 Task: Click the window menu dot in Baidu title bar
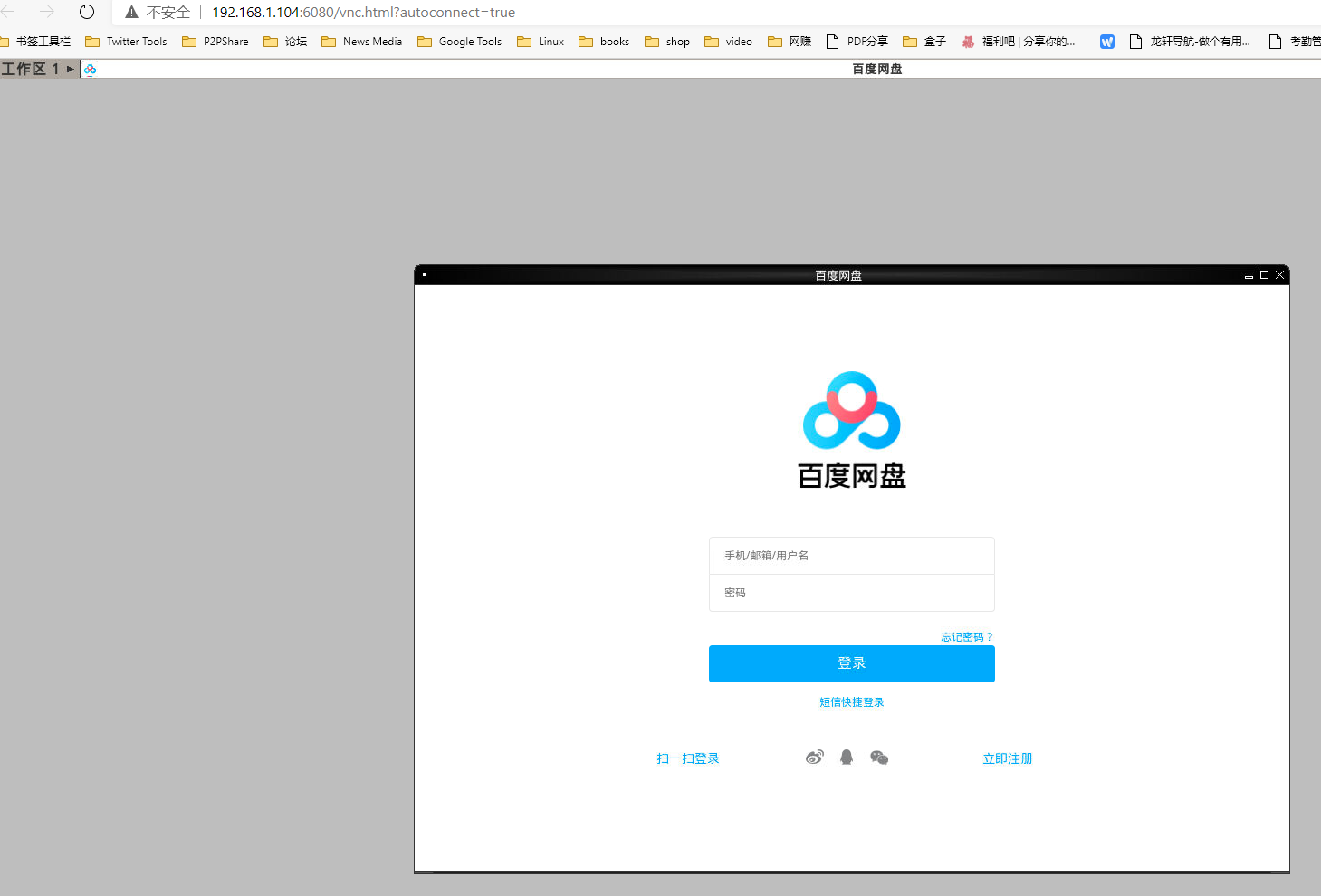(x=424, y=274)
